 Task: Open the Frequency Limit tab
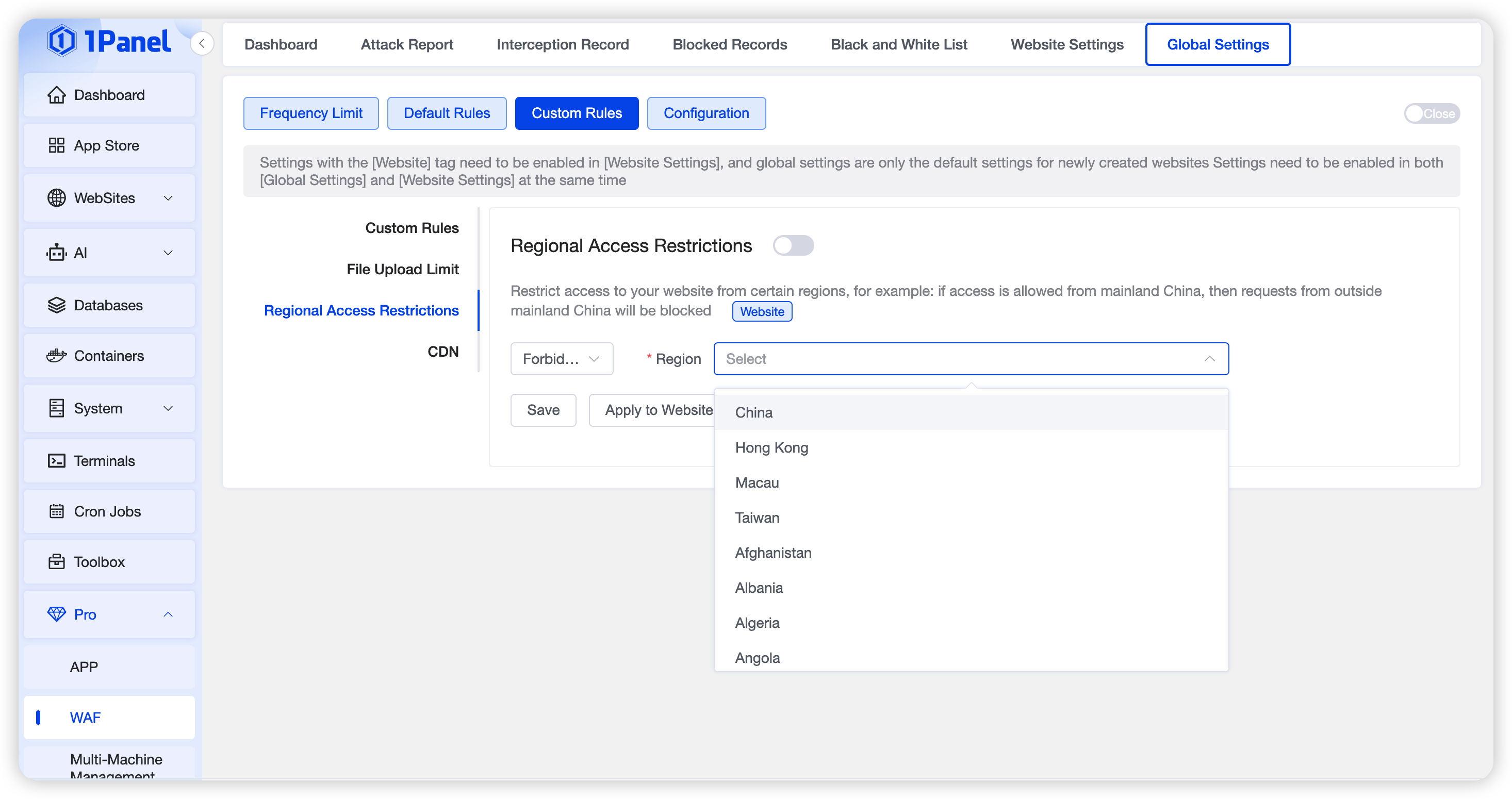pos(311,113)
